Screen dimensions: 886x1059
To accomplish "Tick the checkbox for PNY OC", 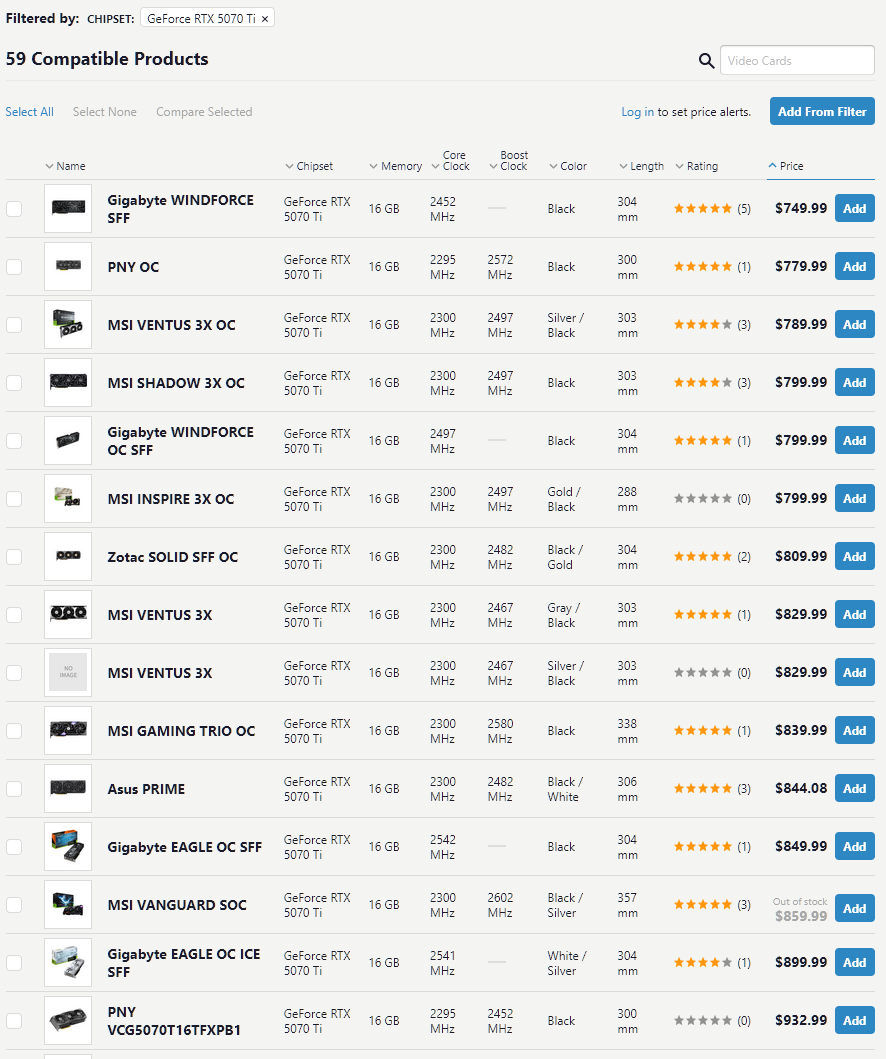I will (14, 267).
